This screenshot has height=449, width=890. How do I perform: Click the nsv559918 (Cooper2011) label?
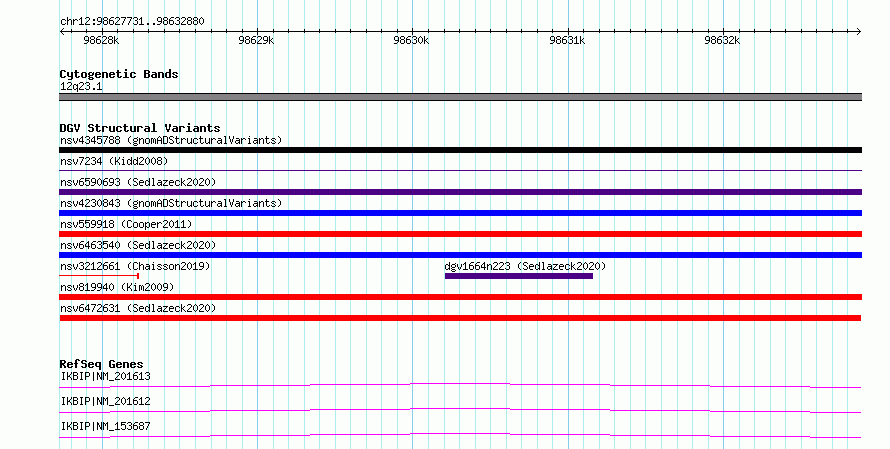(126, 224)
